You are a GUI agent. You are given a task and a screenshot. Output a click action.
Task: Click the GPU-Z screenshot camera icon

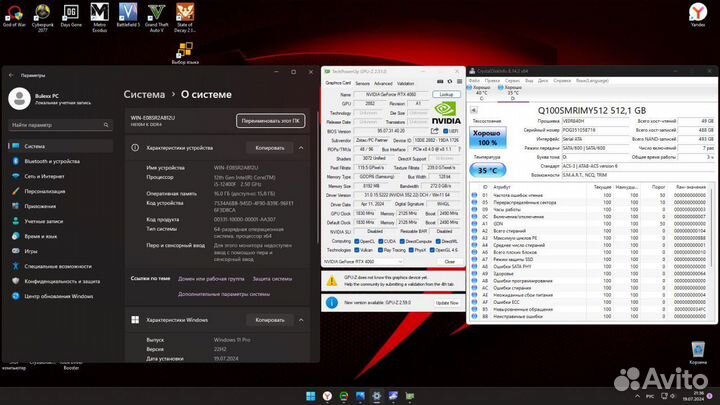tap(440, 82)
